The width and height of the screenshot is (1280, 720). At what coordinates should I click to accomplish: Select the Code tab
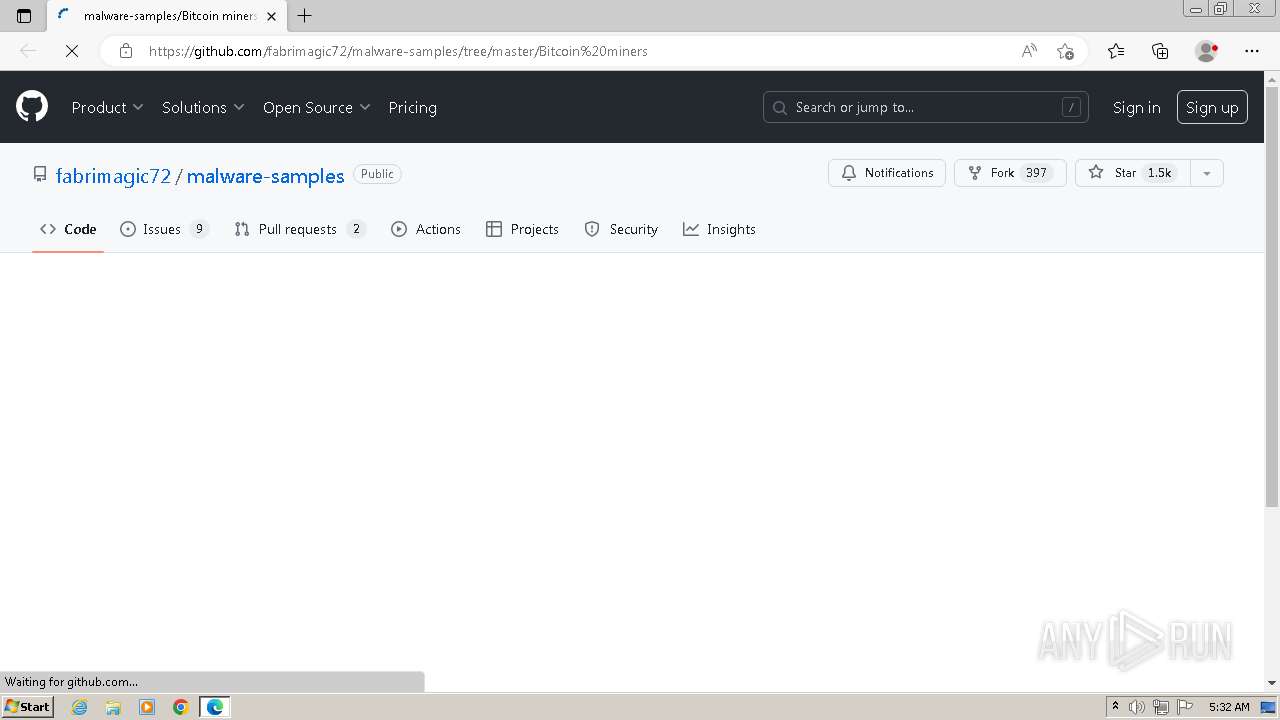tap(68, 229)
